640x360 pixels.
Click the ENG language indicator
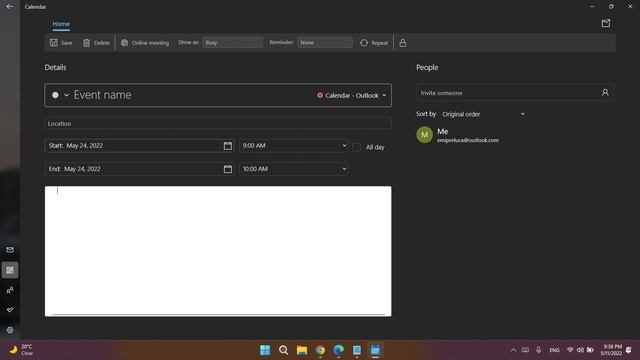coord(554,350)
